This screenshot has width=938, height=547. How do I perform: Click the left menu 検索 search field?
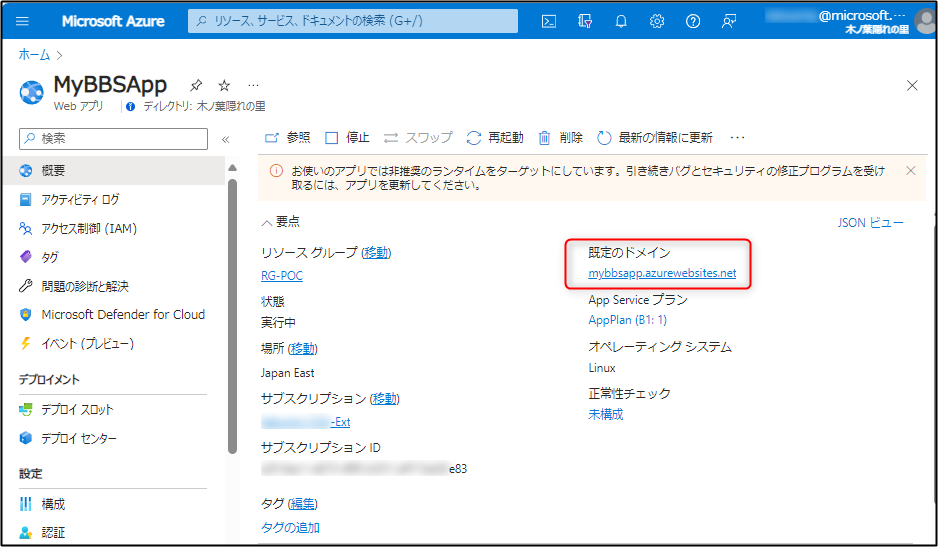[x=114, y=139]
